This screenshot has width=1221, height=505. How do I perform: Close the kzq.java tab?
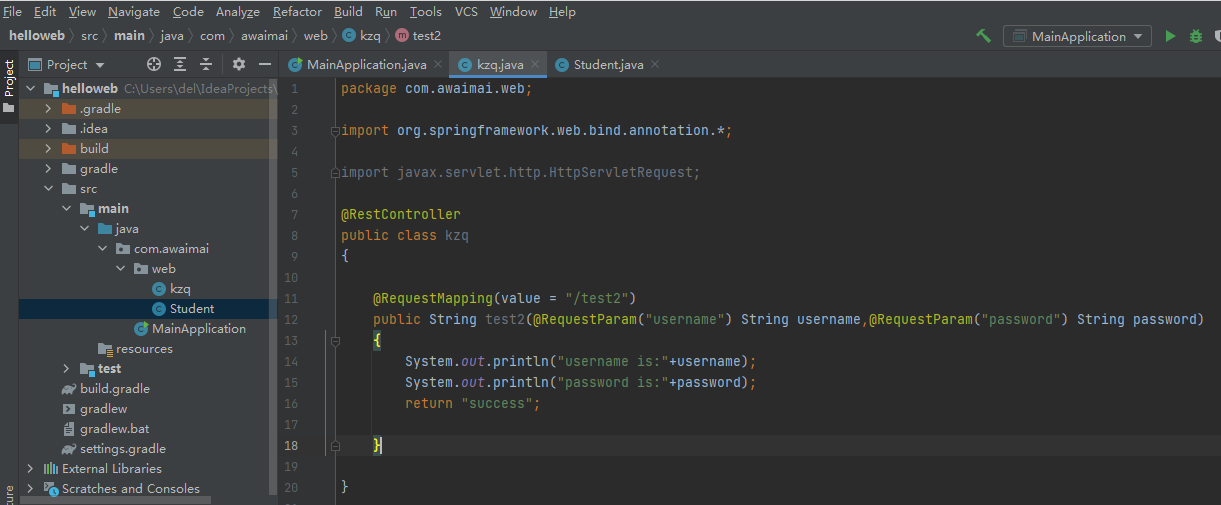[535, 64]
